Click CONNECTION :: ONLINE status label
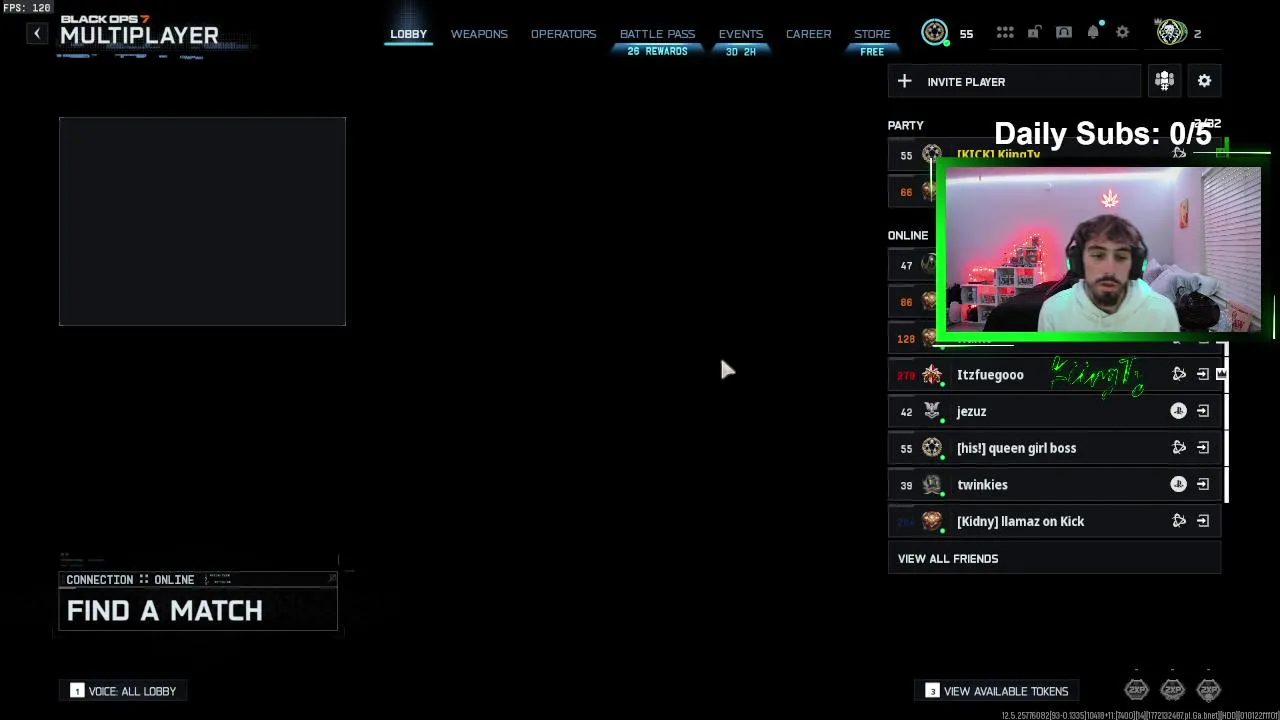This screenshot has width=1280, height=720. pos(130,580)
